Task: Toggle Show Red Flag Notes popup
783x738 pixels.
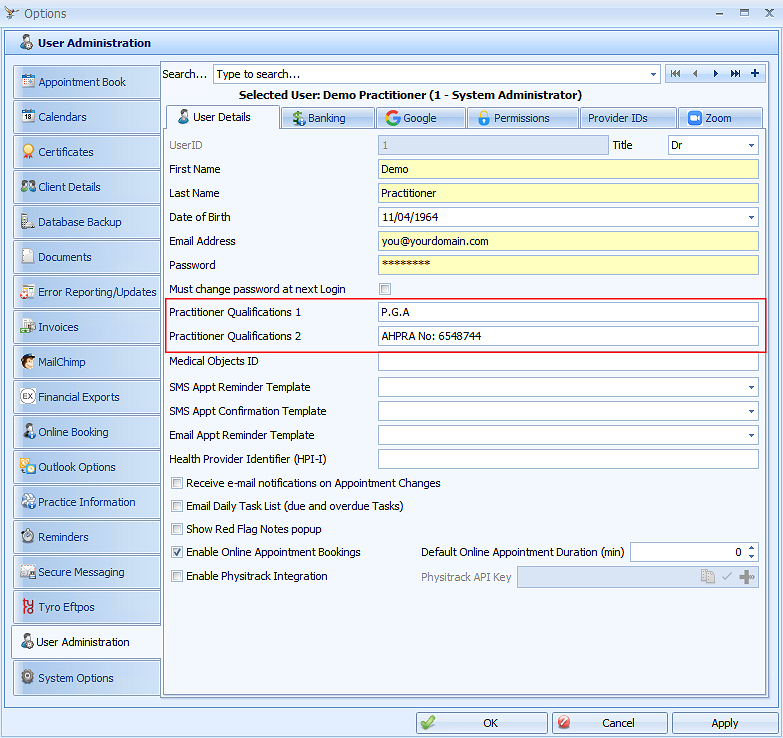Action: tap(177, 529)
